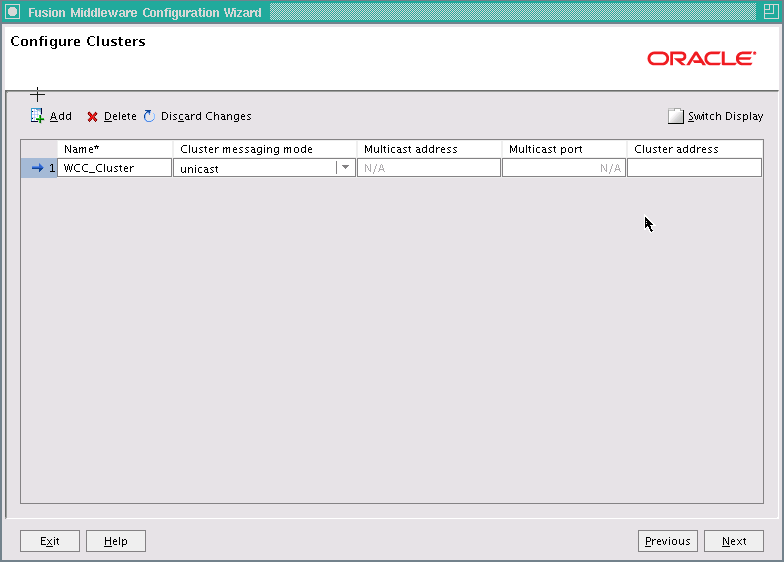
Task: Click the Multicast address N/A field
Action: [428, 168]
